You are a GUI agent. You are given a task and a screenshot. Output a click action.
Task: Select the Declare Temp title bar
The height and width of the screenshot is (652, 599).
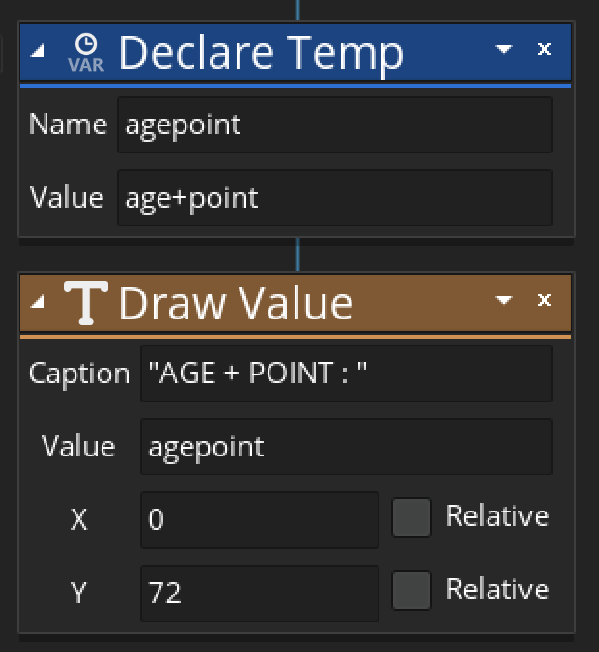point(296,52)
